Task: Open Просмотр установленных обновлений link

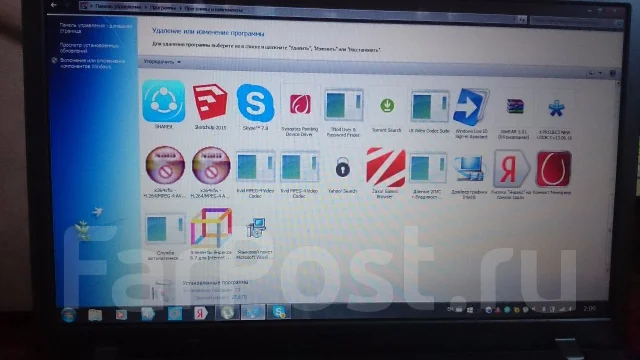Action: click(x=89, y=48)
